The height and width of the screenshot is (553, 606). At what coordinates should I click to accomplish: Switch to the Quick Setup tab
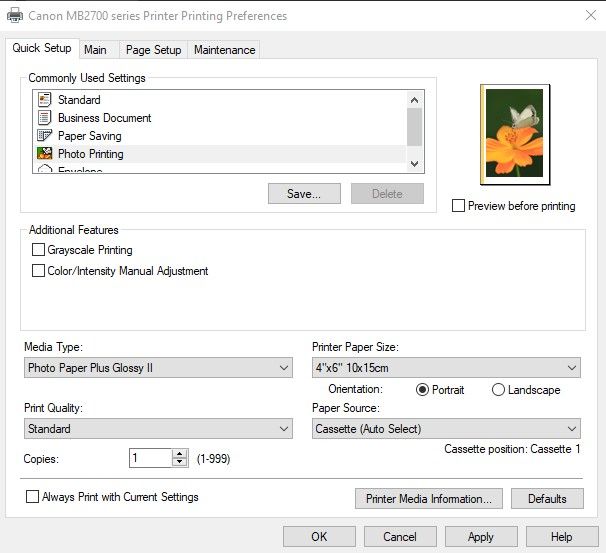point(42,48)
